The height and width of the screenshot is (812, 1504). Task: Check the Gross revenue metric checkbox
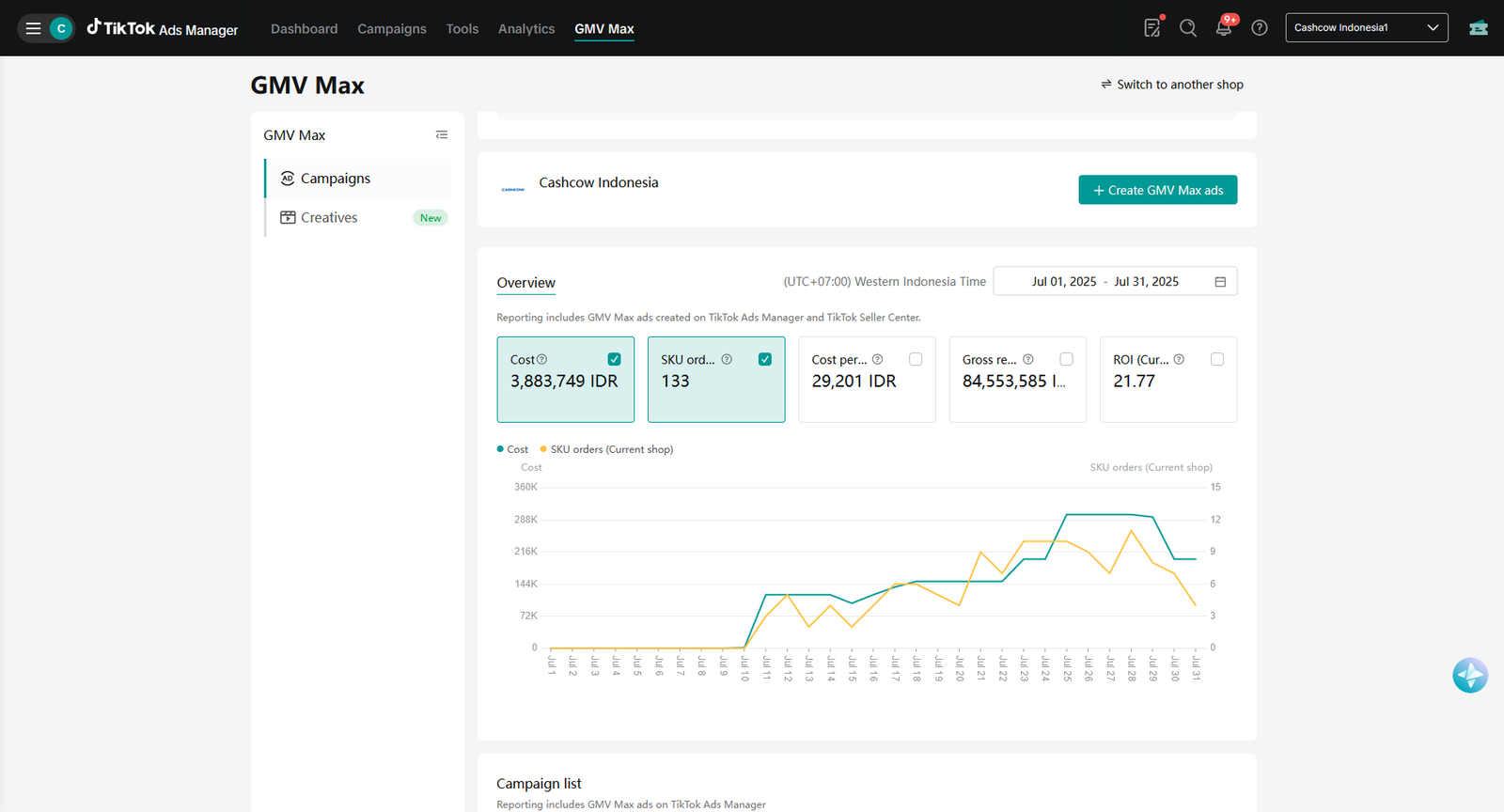(x=1066, y=359)
